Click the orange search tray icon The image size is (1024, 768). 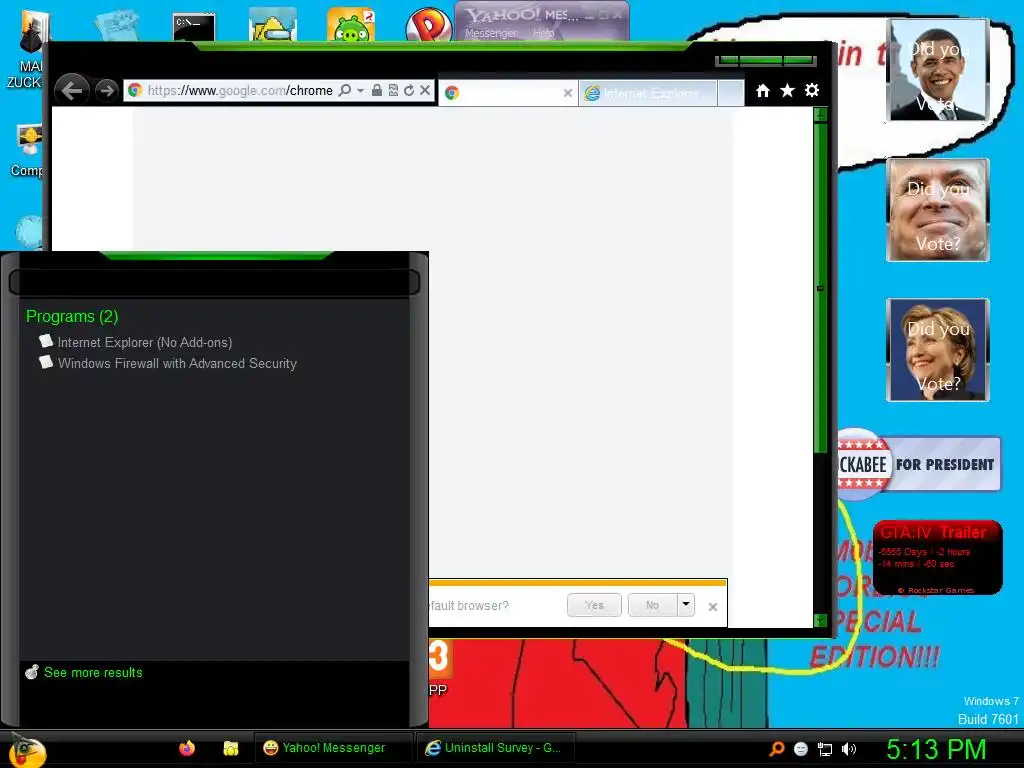(776, 748)
